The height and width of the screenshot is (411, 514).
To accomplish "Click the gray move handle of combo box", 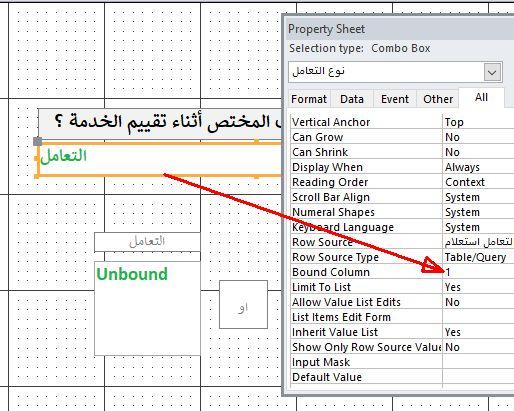I will point(38,142).
